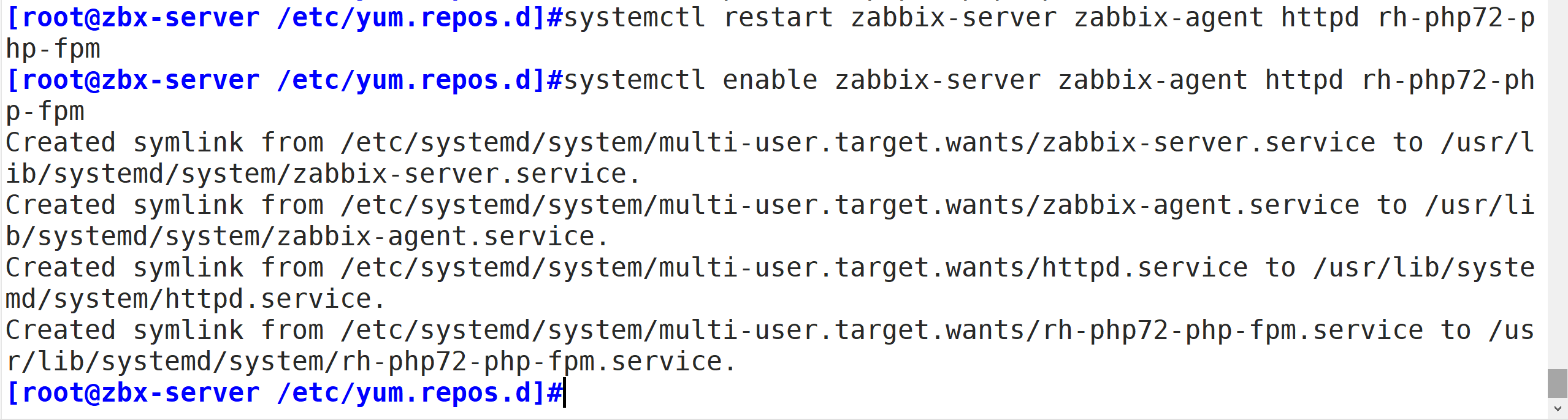The height and width of the screenshot is (420, 1568).
Task: Click the first 'Created symlink' message
Action: (125, 143)
